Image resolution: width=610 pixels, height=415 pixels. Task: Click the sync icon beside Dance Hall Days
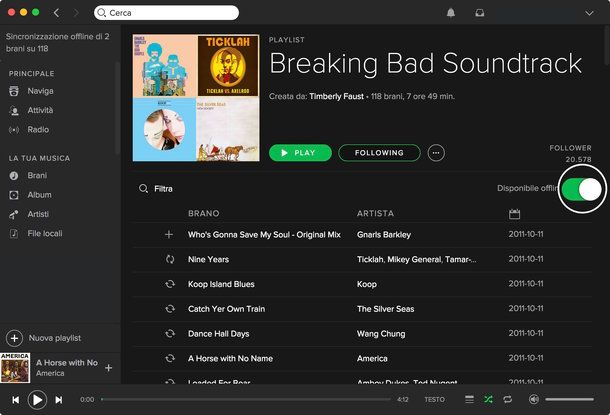[x=170, y=334]
